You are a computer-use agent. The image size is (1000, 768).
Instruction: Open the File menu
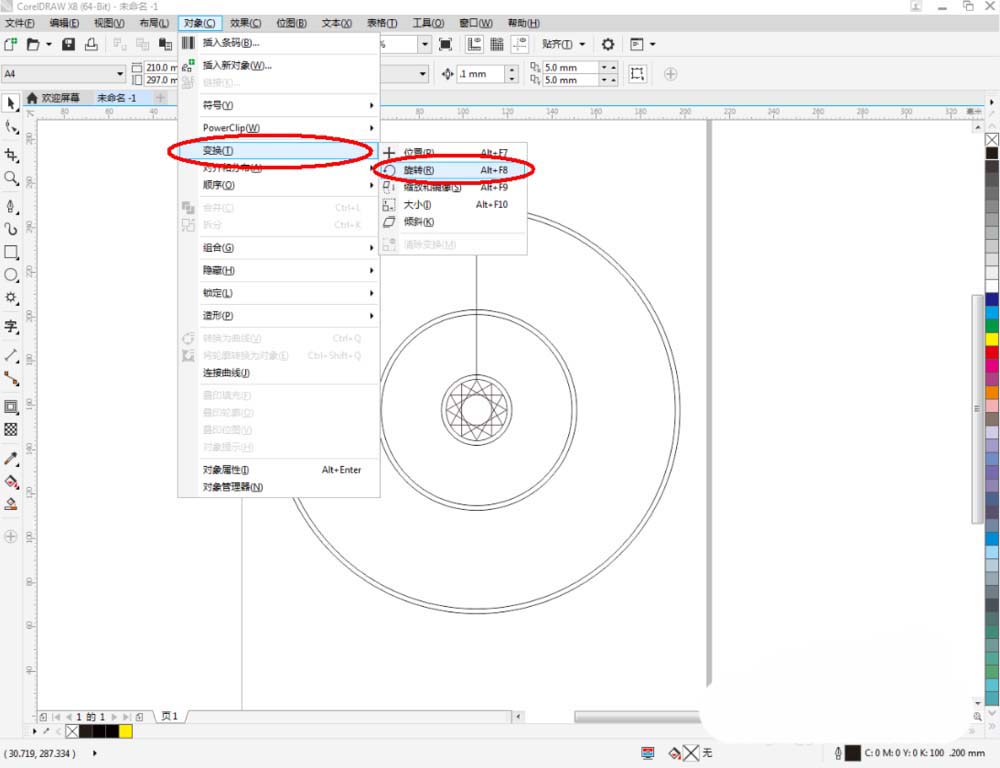coord(20,23)
